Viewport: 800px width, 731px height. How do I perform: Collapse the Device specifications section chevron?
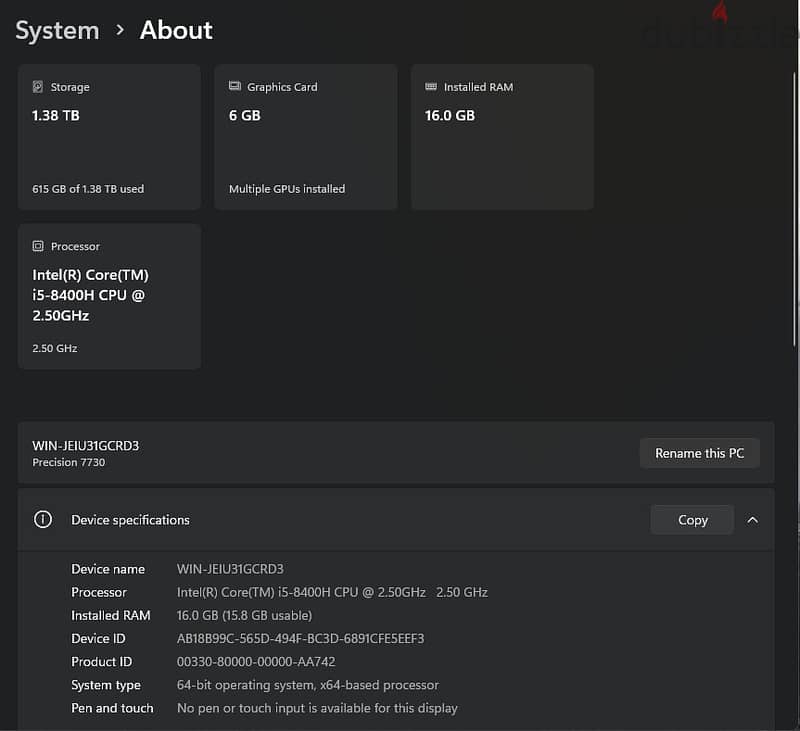click(753, 520)
